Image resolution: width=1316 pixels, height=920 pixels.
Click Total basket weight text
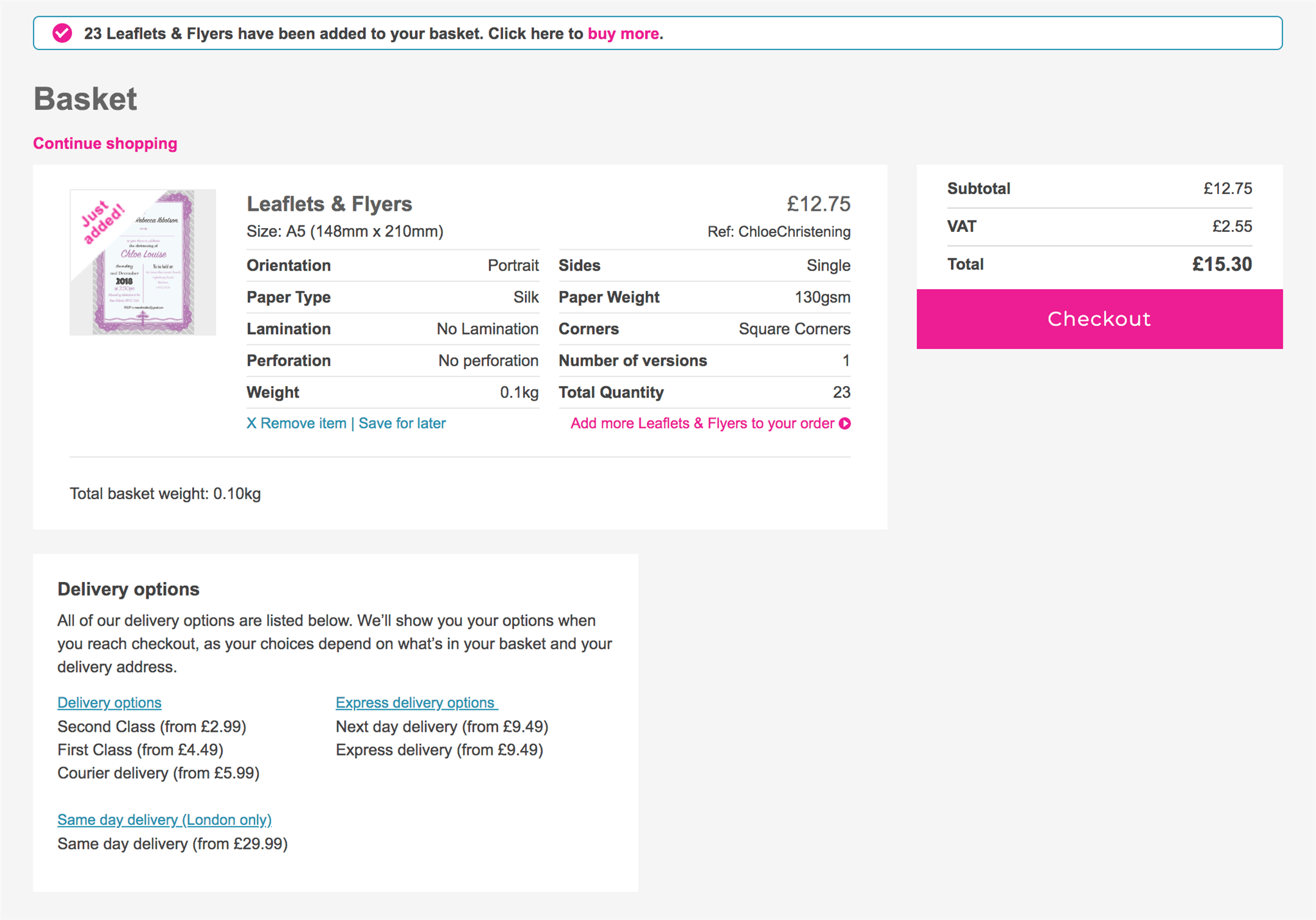click(x=165, y=493)
